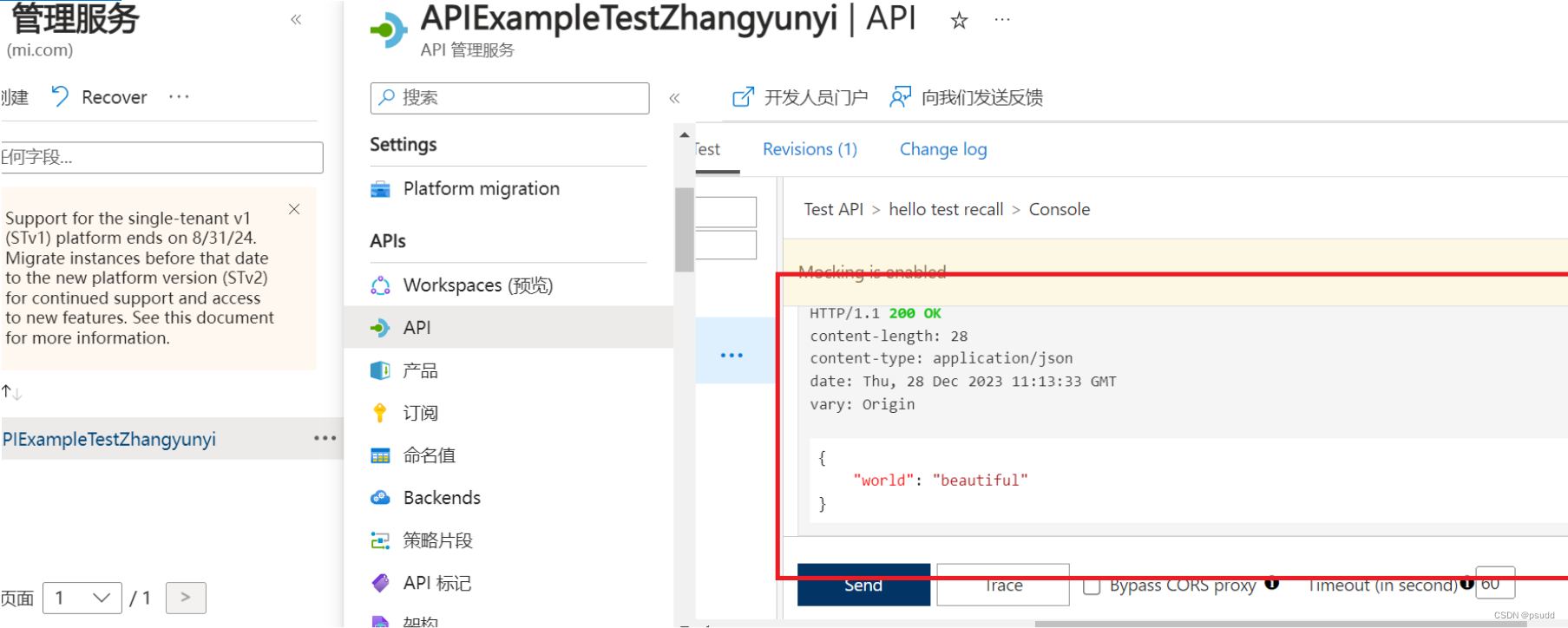Collapse the resource navigation menu
This screenshot has height=628, width=1568.
(674, 98)
